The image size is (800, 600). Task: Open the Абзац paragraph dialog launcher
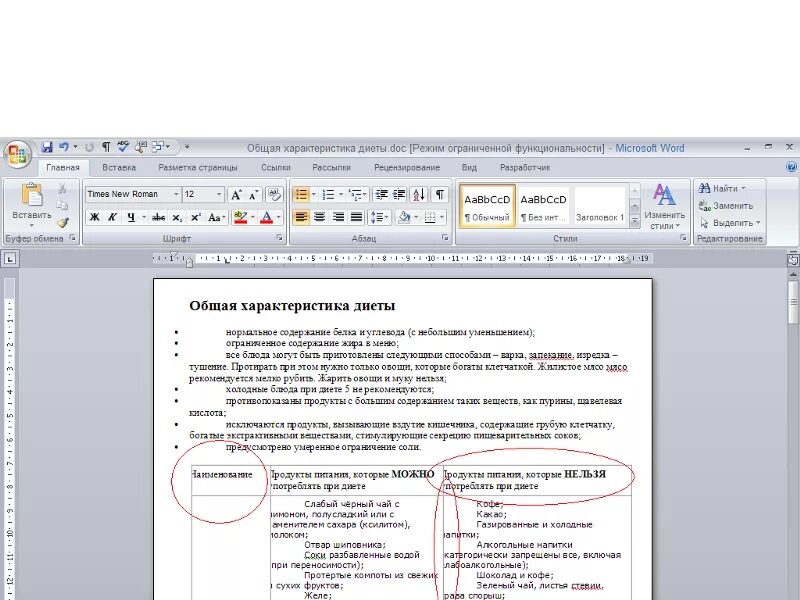pos(445,238)
